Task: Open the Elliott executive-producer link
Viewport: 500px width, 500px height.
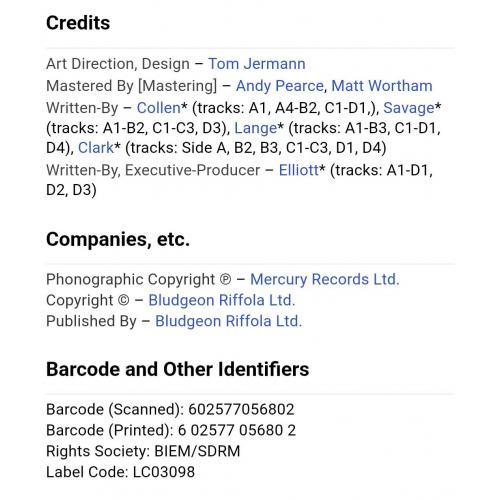Action: pyautogui.click(x=299, y=170)
